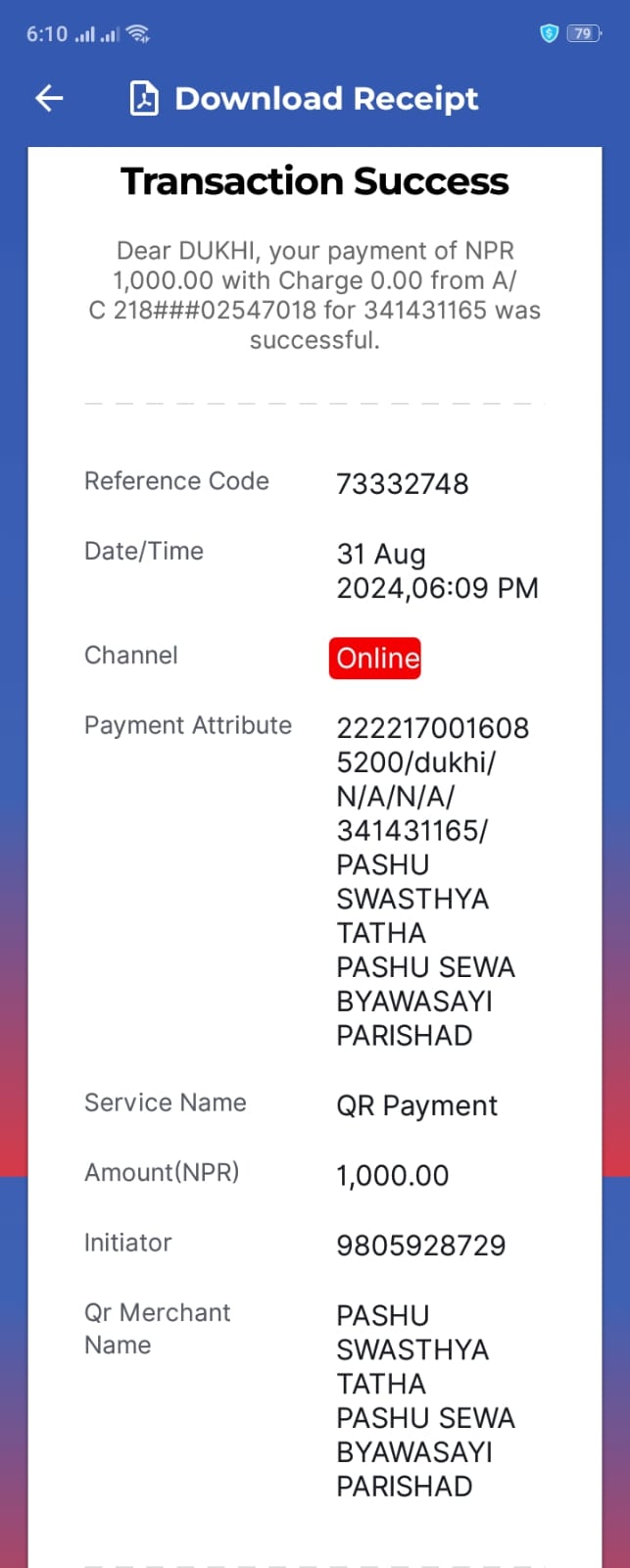This screenshot has height=1568, width=630.
Task: Click the PDF download receipt icon
Action: point(144,99)
